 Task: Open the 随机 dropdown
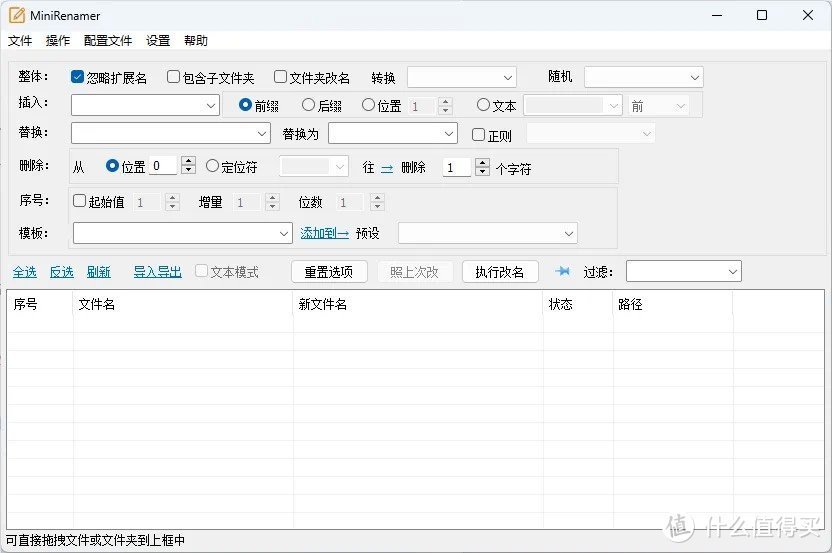(644, 77)
